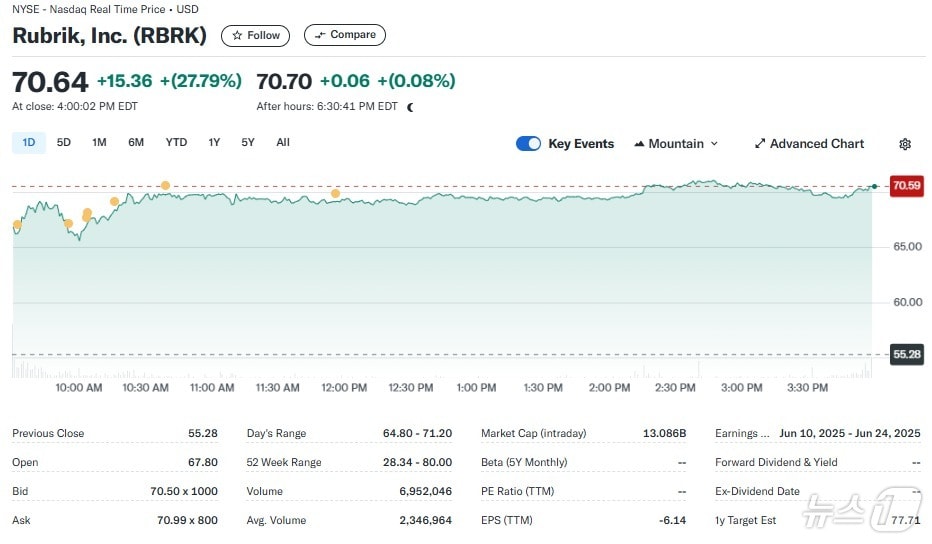
Task: Click the key event dot near 10:30 AM peak
Action: (165, 186)
